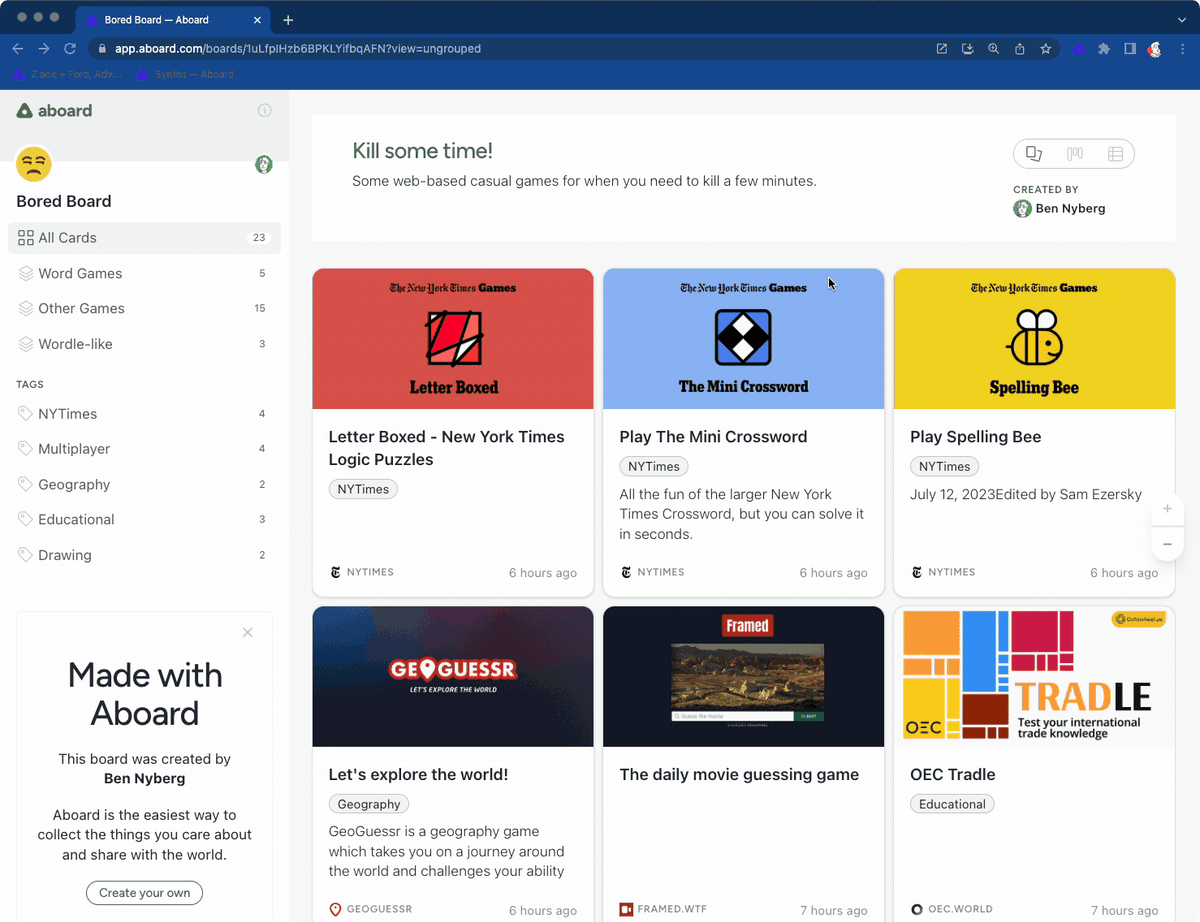The height and width of the screenshot is (922, 1200).
Task: Open a new browser tab
Action: click(x=288, y=20)
